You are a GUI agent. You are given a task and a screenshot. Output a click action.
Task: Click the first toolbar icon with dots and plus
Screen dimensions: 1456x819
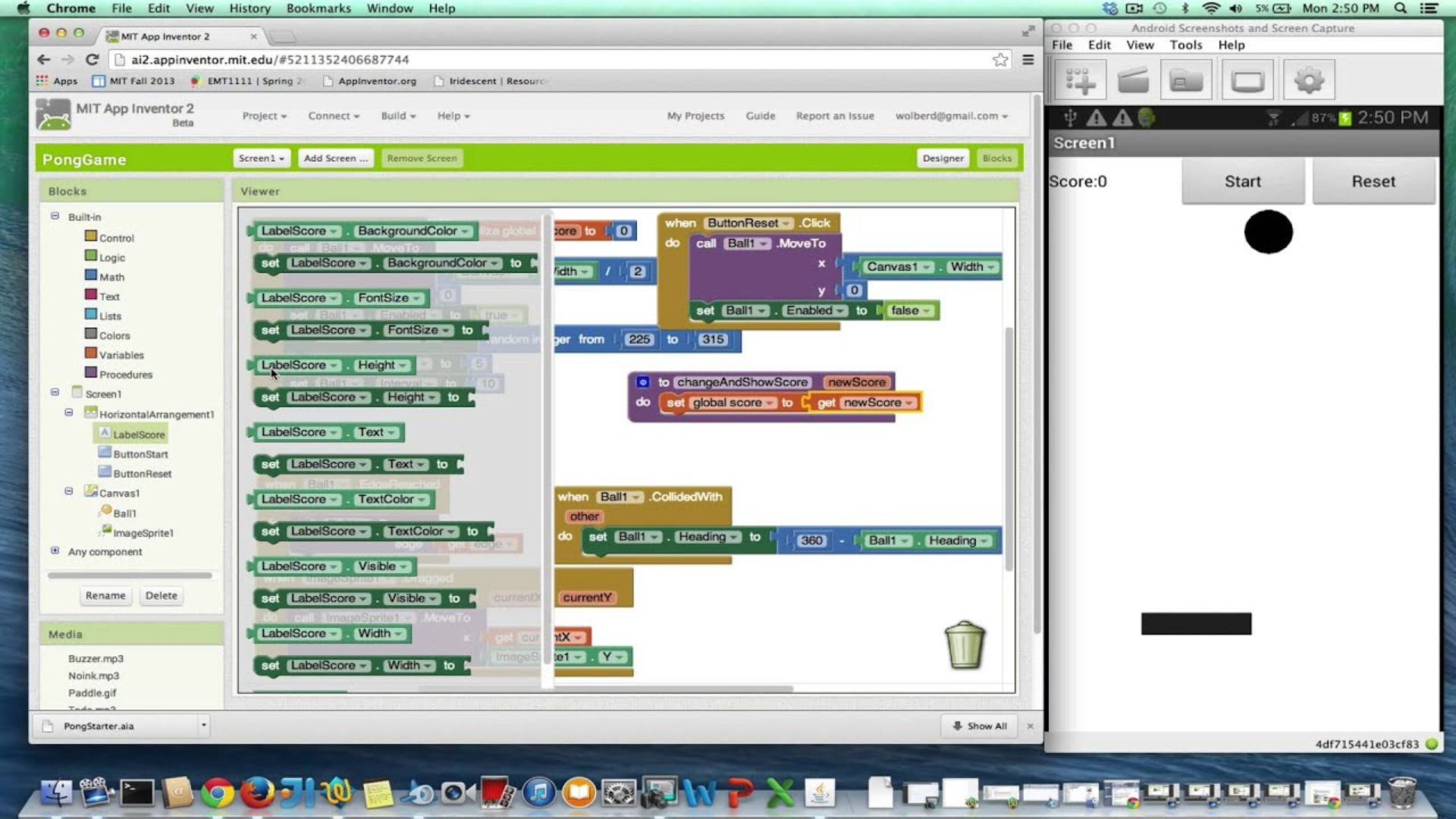[1081, 80]
